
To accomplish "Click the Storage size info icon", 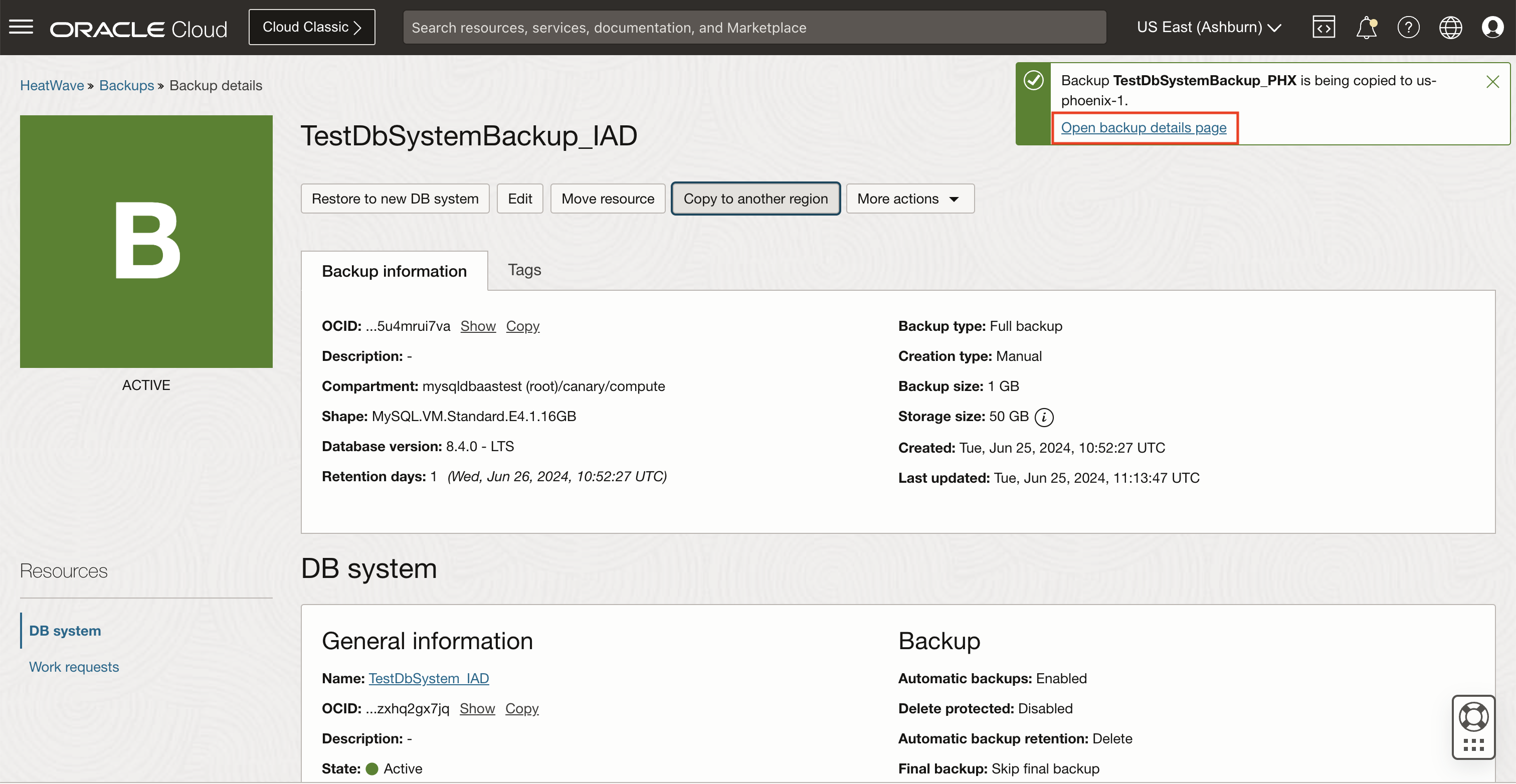I will 1044,417.
